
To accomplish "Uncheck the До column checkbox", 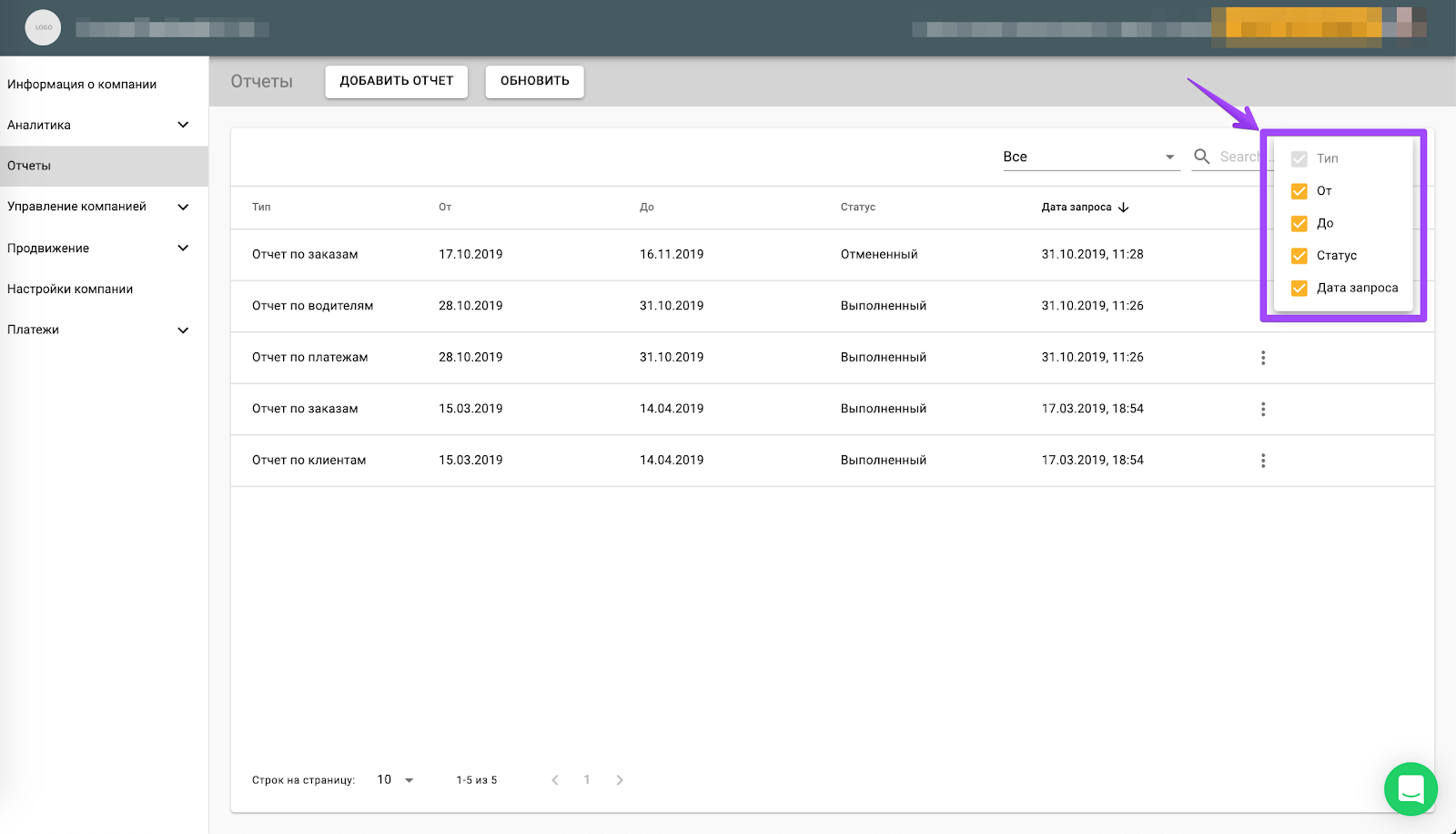I will click(1299, 223).
